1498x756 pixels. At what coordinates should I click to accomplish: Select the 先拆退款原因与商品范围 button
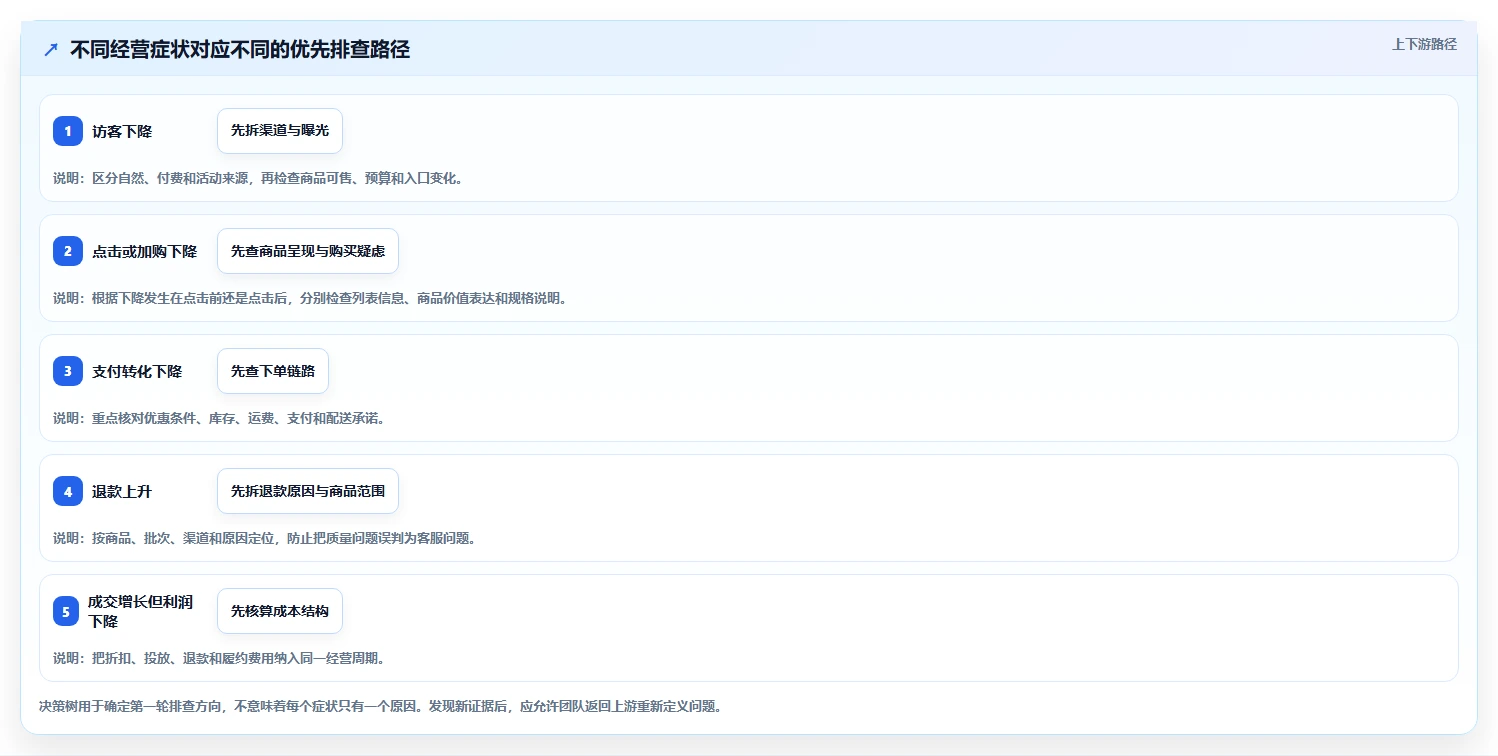308,491
